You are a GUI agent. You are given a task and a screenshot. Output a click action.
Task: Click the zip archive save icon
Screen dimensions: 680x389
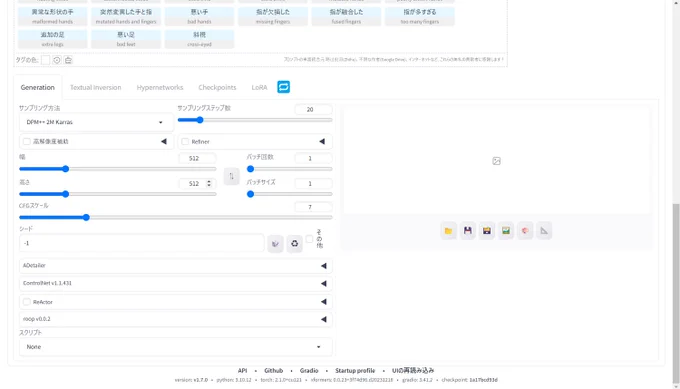pos(487,231)
